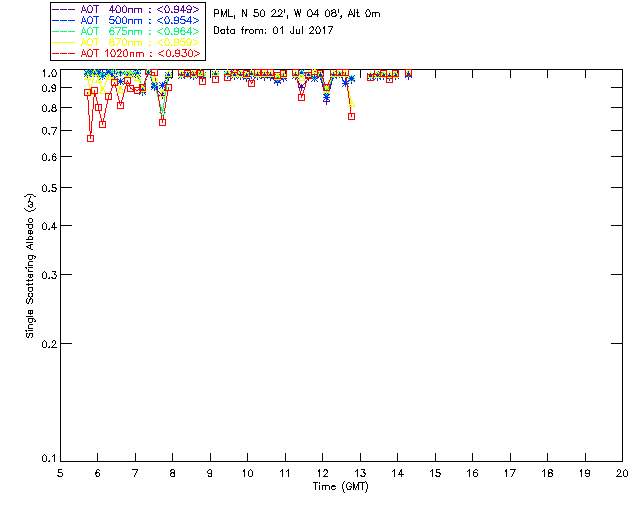Click the AOT 500nm legend entry
The width and height of the screenshot is (640, 512).
point(126,20)
